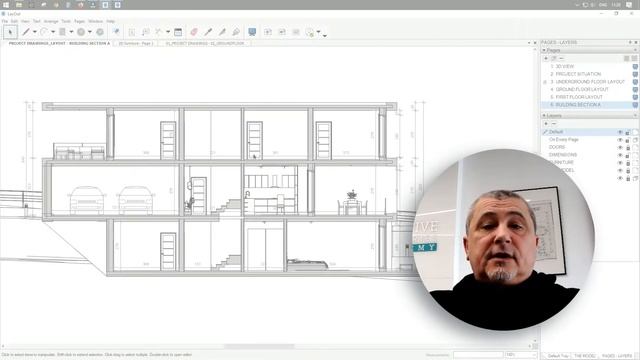Go to previous page via toolbar
Image resolution: width=640 pixels, height=360 pixels.
click(282, 32)
